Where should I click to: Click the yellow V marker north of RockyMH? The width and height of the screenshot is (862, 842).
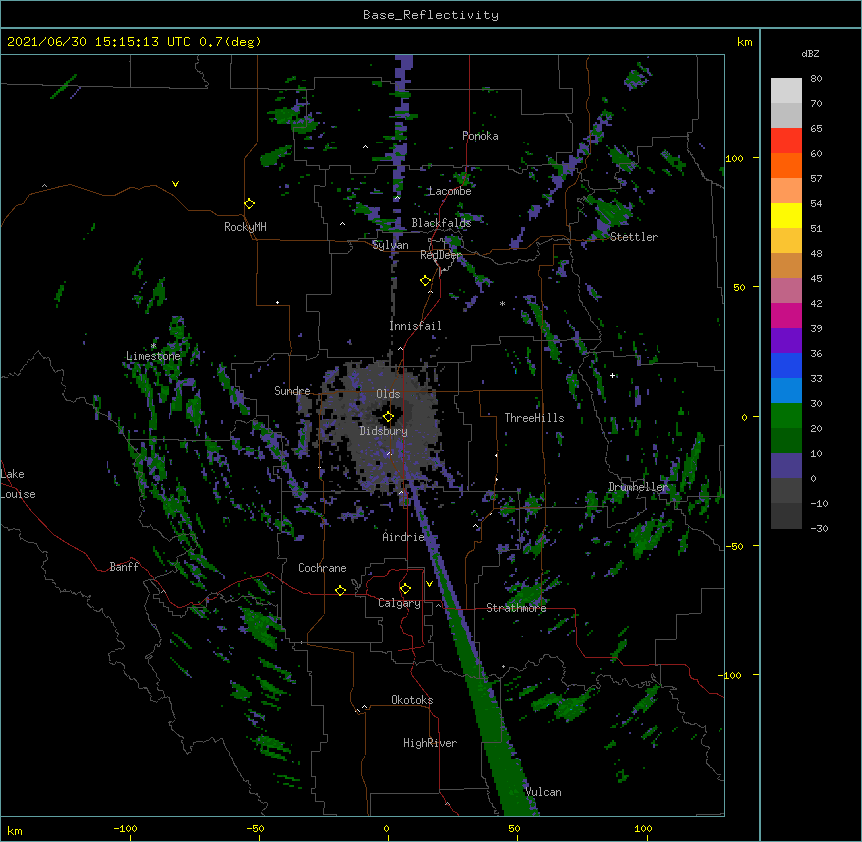tap(175, 184)
